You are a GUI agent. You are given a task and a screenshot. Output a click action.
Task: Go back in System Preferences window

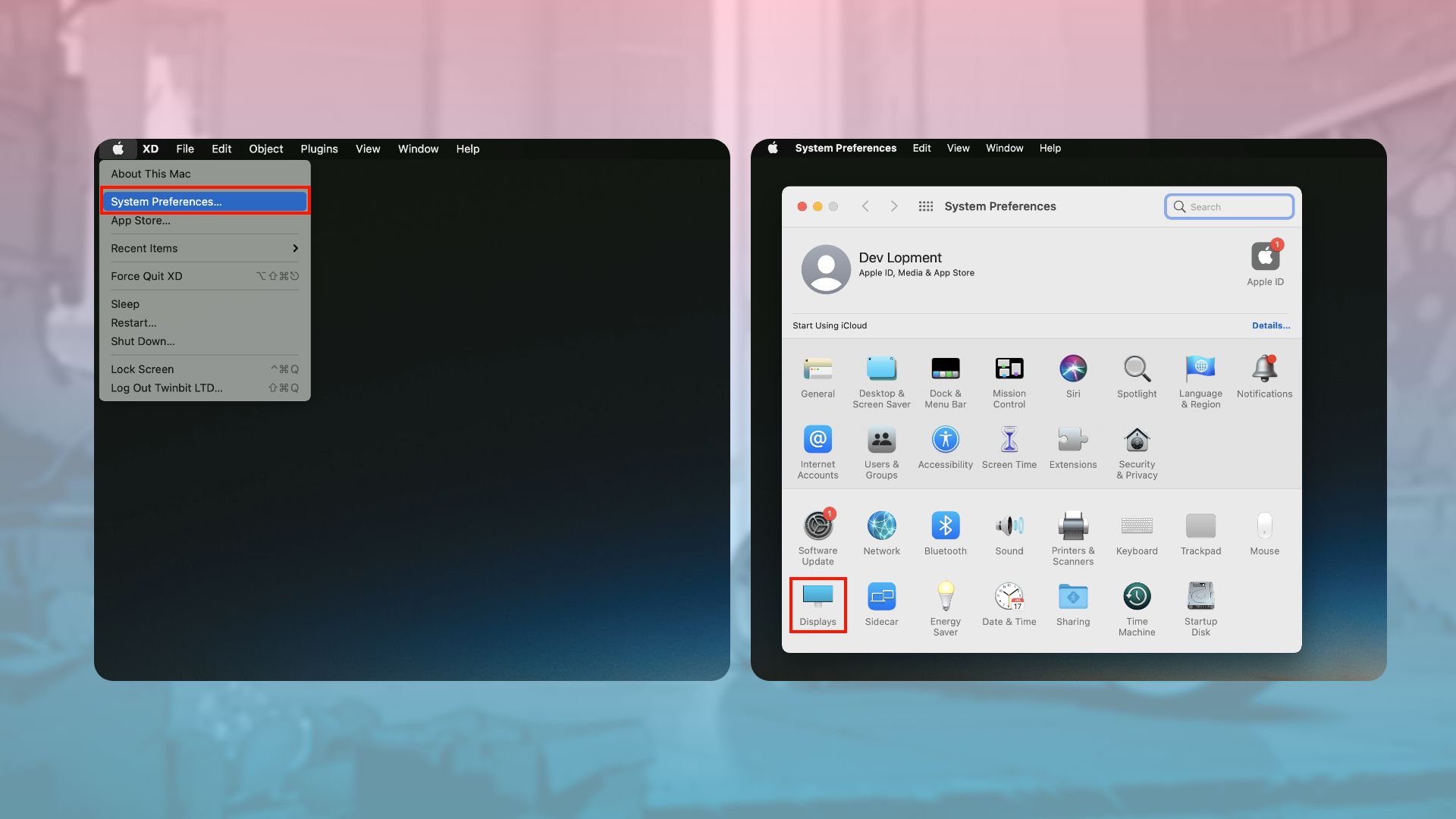click(865, 206)
